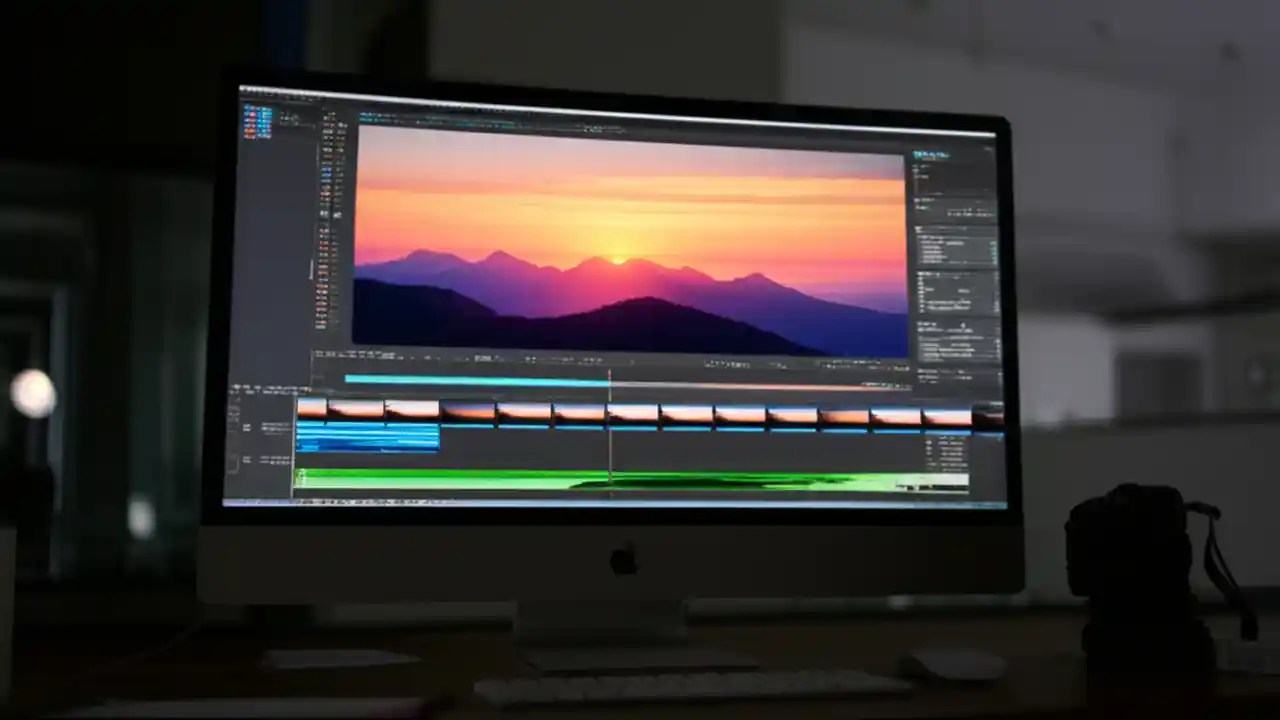Click the blue clip icon in the project bin
Screen dimensions: 1280x720
(258, 120)
